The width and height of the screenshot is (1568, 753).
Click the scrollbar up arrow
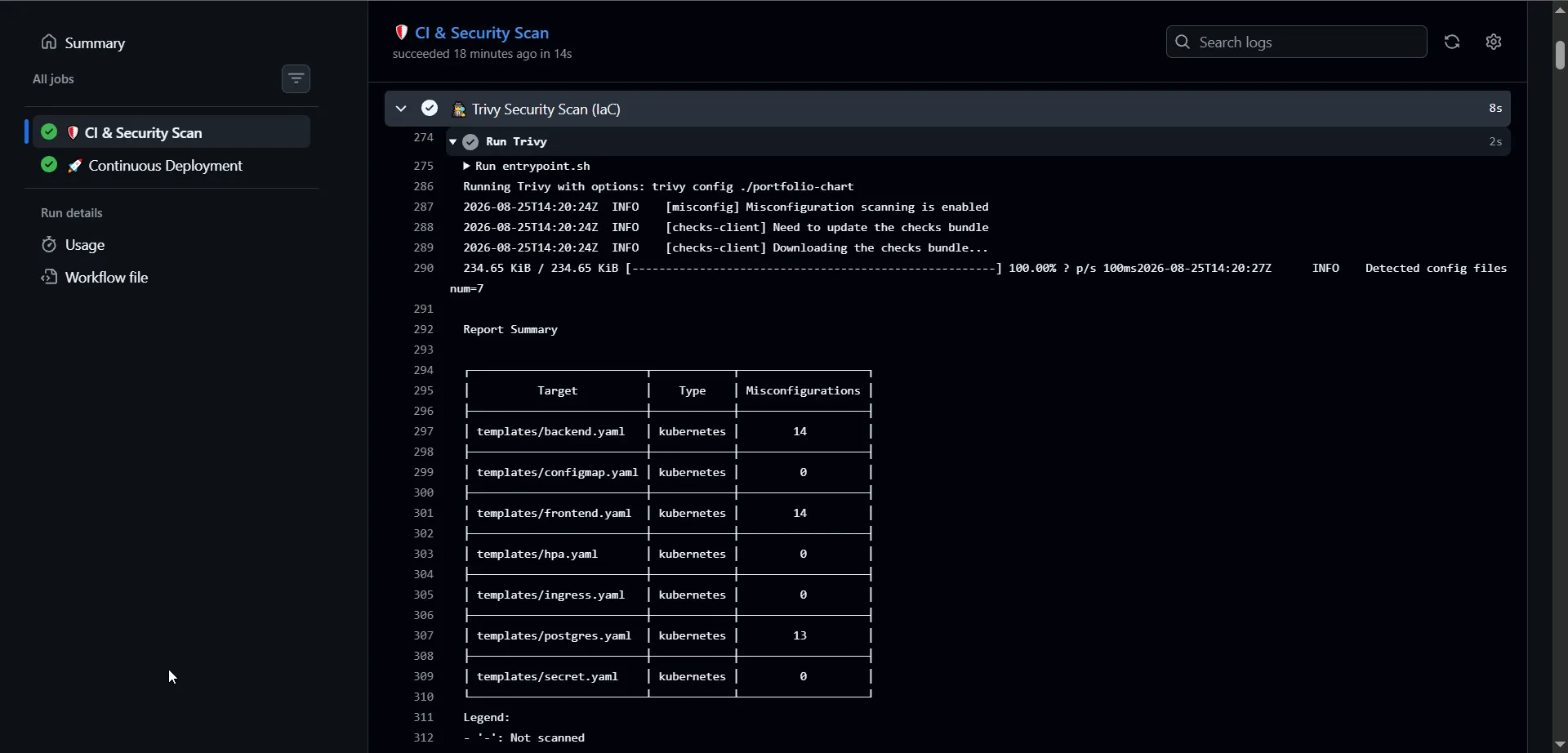1560,9
